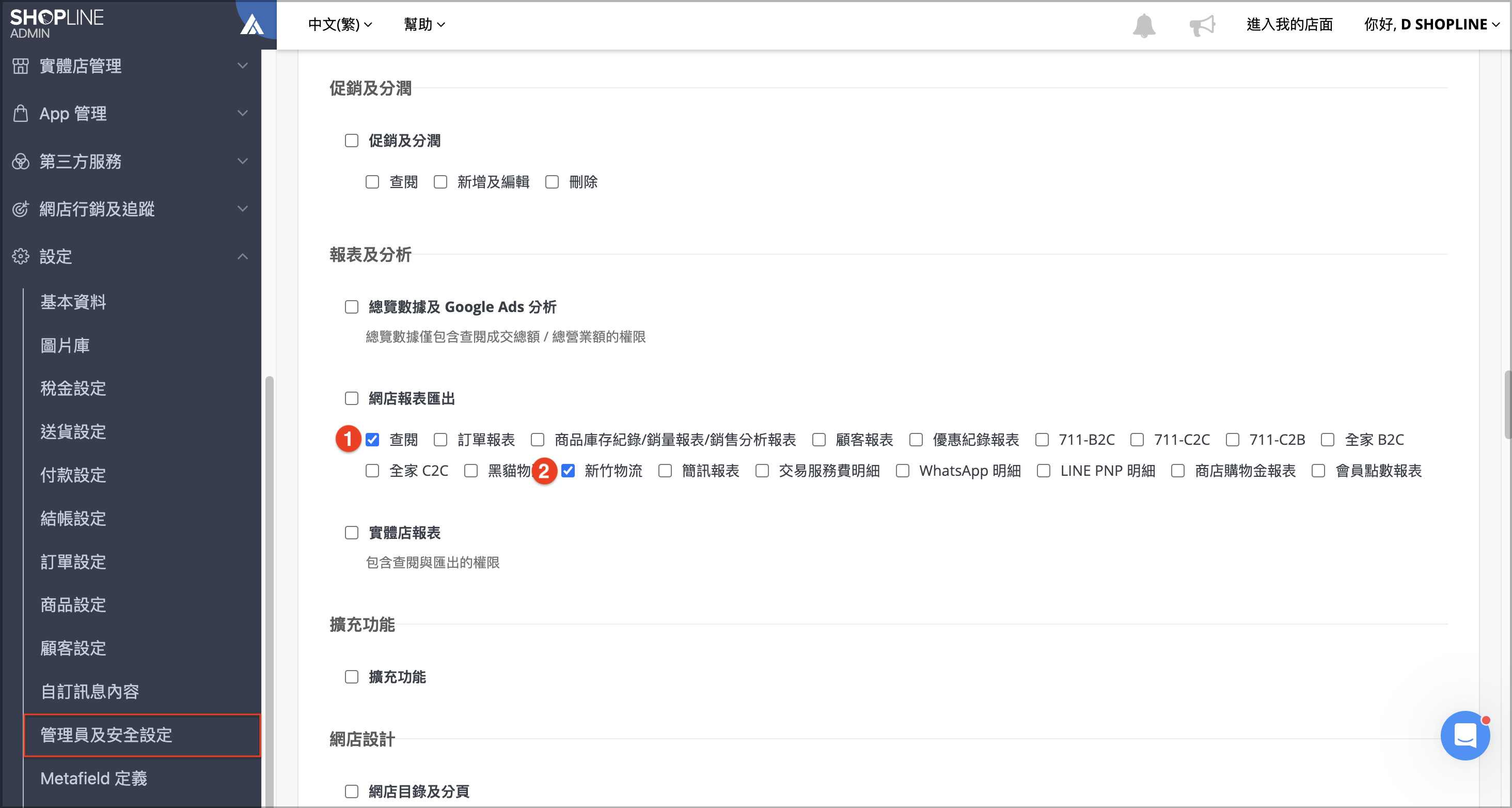The height and width of the screenshot is (808, 1512).
Task: Open 圖片庫 settings page
Action: click(x=65, y=345)
